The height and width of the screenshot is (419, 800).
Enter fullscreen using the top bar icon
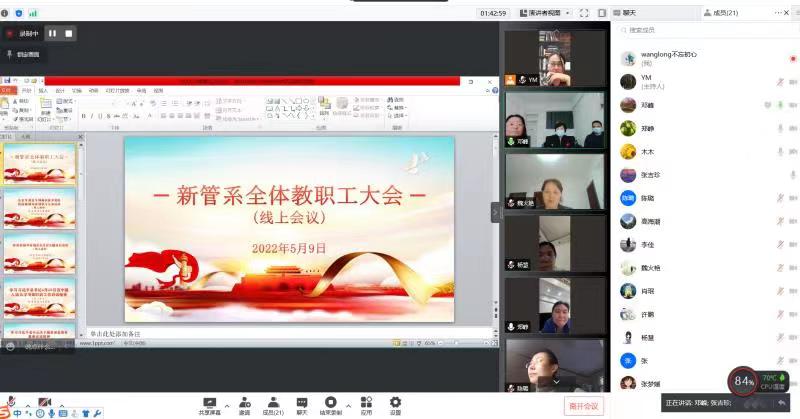click(584, 13)
